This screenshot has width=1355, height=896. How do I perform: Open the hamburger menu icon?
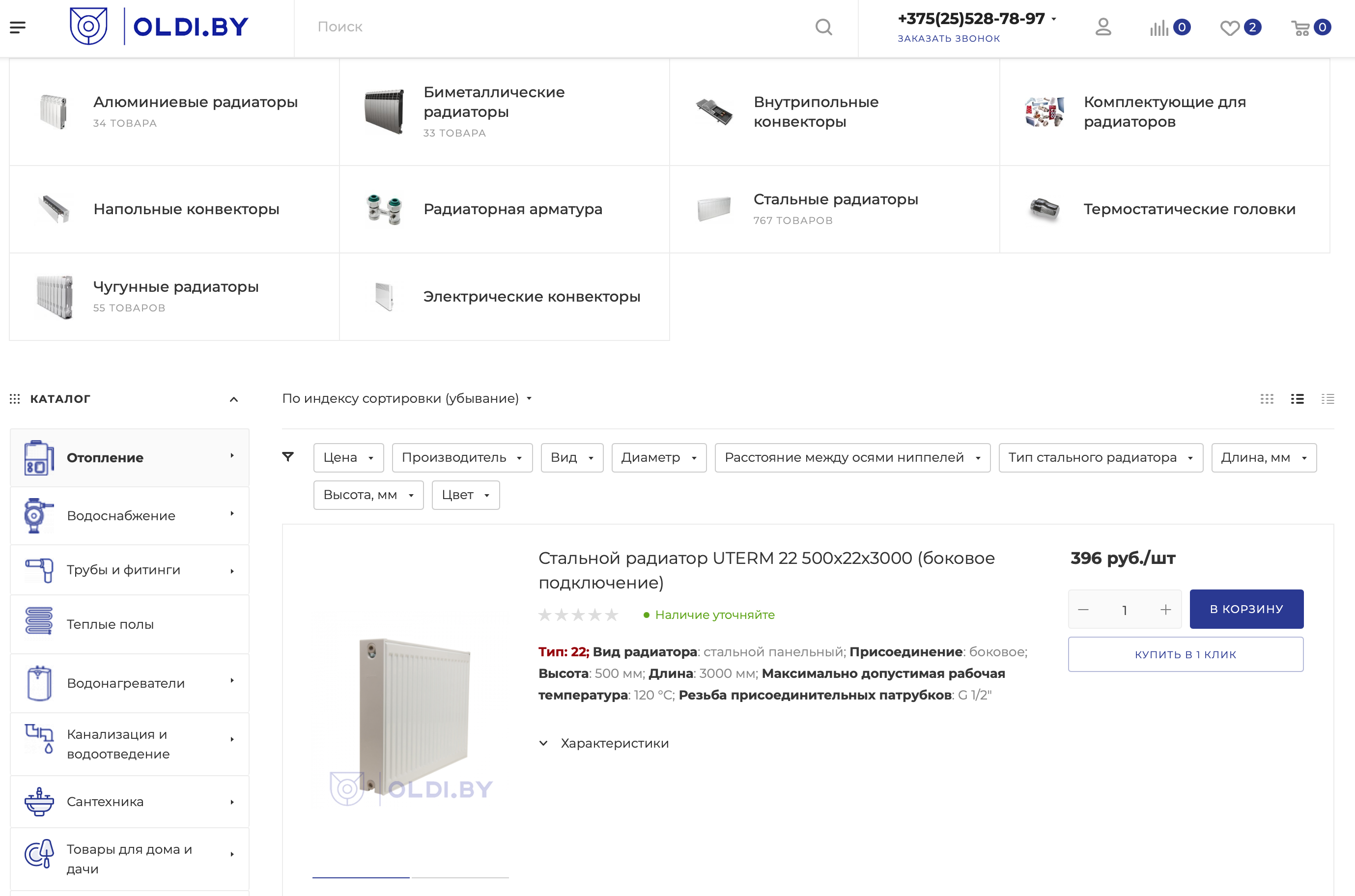pos(18,27)
